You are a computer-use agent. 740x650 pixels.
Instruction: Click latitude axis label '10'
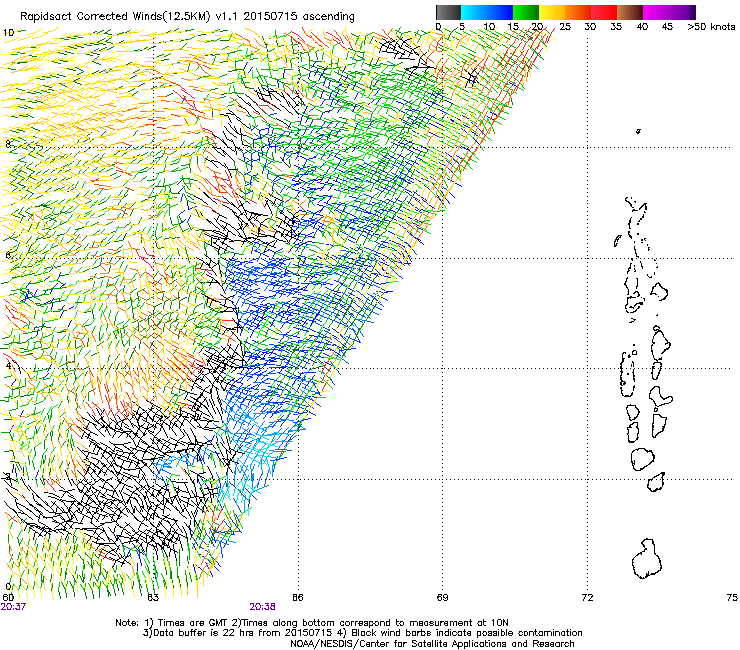[x=8, y=33]
